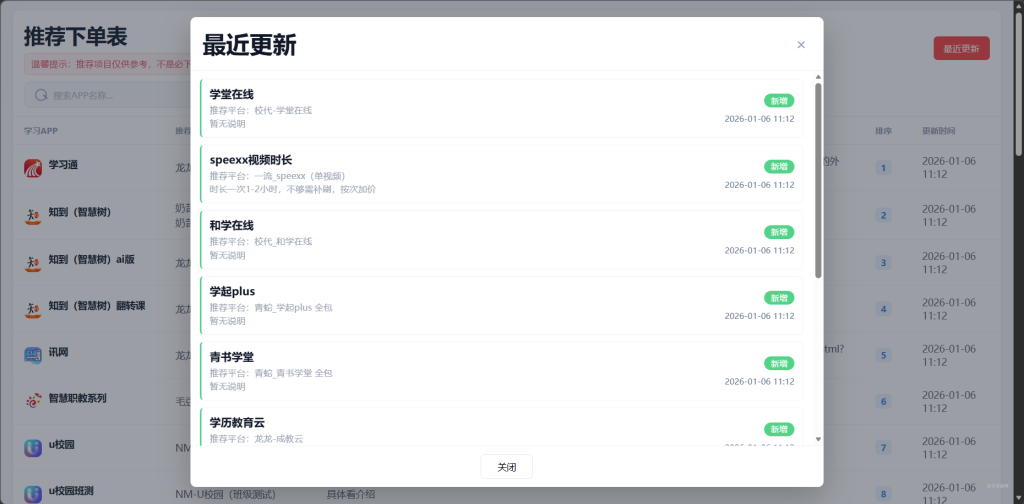The image size is (1024, 504).
Task: Click 推荐平台：龙龙-成教云 text
Action: click(x=256, y=439)
